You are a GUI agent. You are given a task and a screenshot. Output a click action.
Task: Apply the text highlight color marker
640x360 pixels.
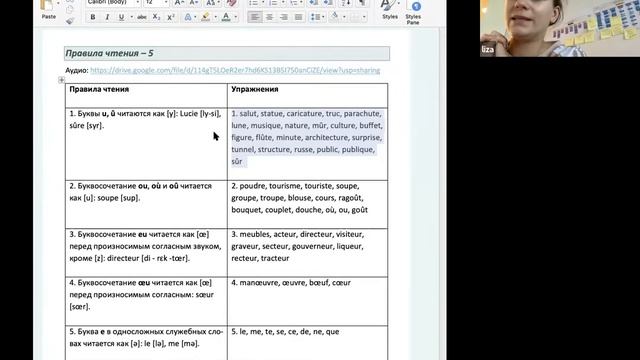pyautogui.click(x=206, y=17)
